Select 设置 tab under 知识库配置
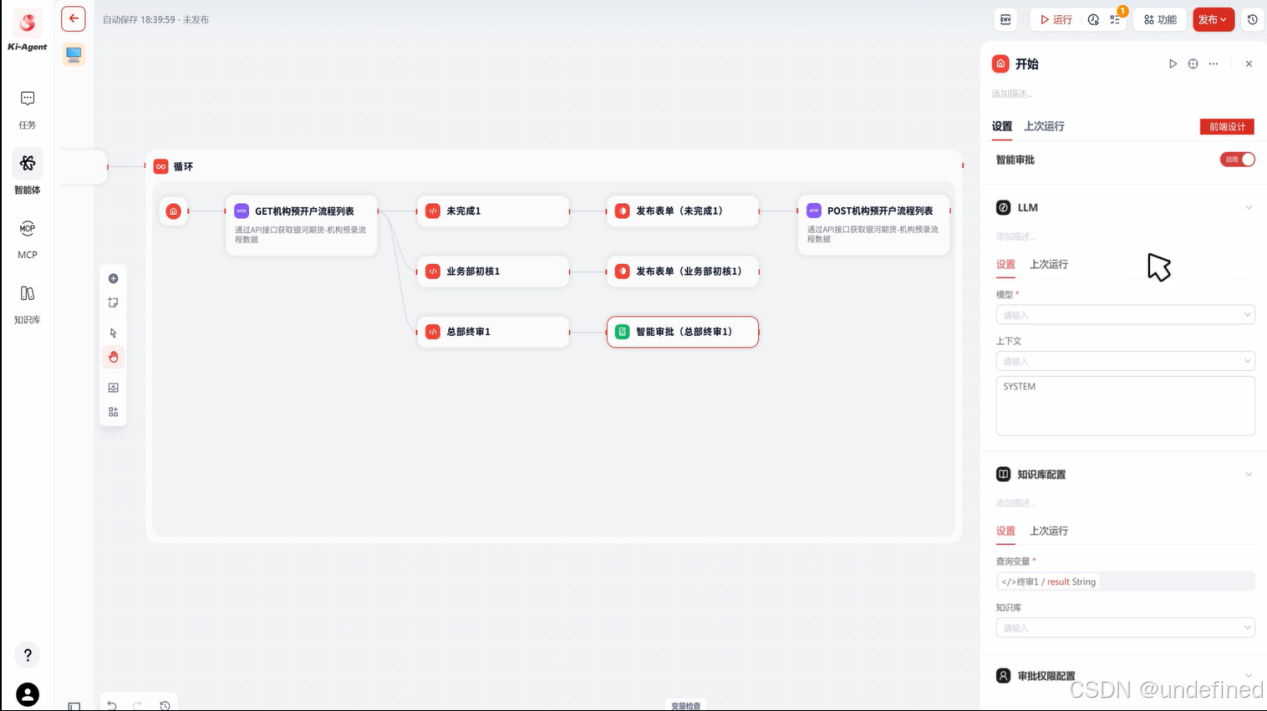Screen dimensions: 1267x711 (1006, 531)
